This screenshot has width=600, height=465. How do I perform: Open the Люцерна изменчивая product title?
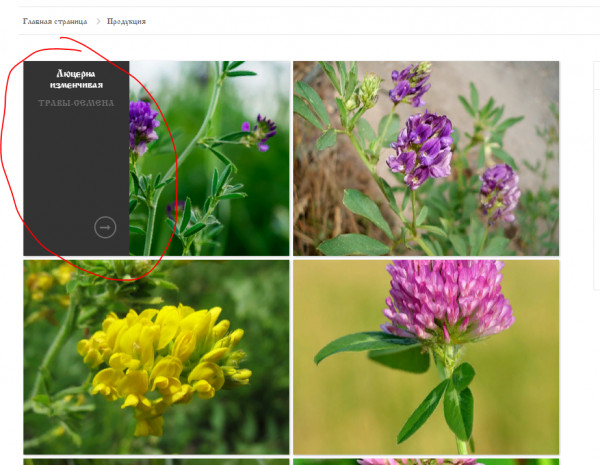click(76, 79)
